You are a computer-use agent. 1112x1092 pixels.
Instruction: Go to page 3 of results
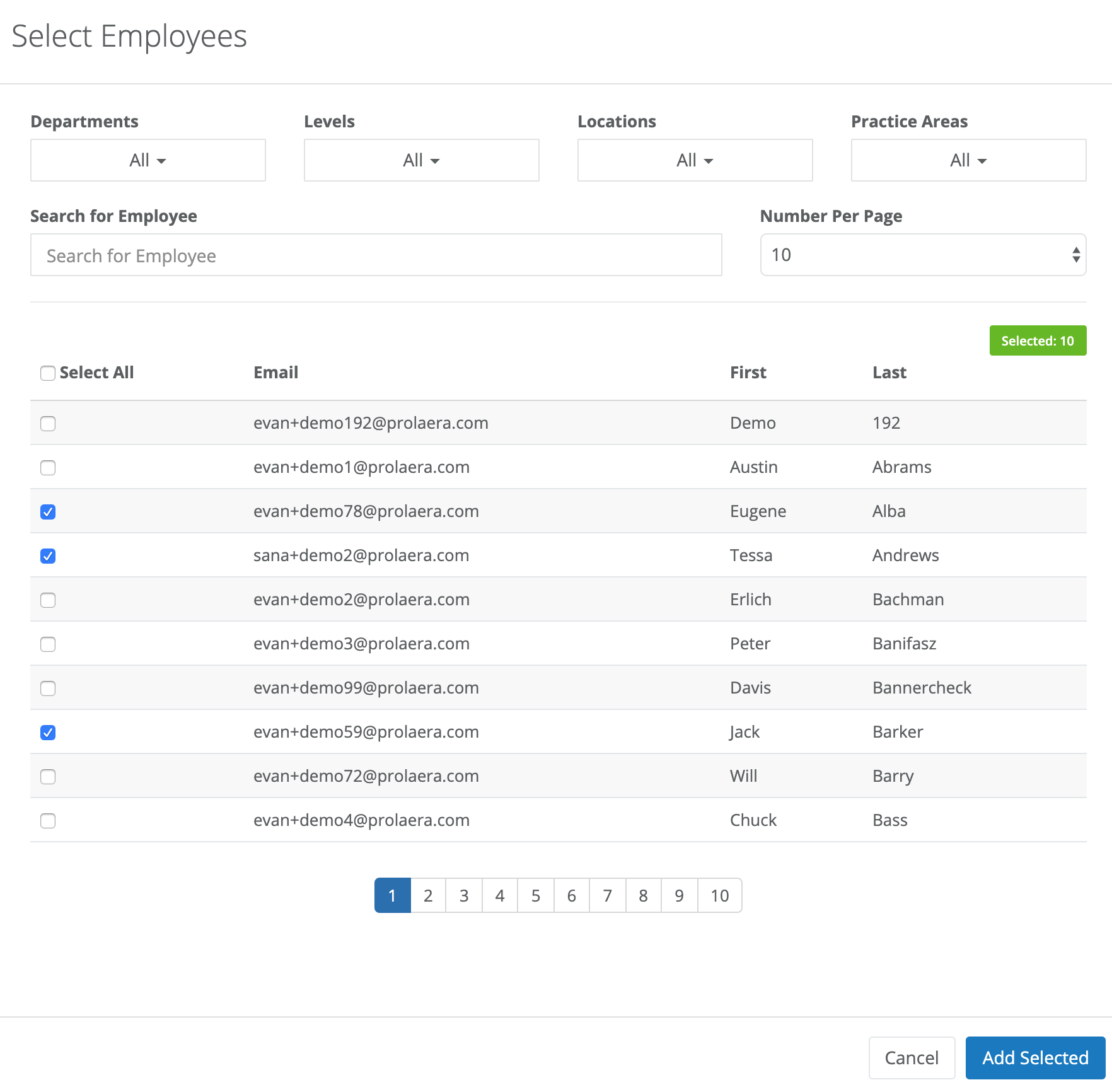click(464, 895)
